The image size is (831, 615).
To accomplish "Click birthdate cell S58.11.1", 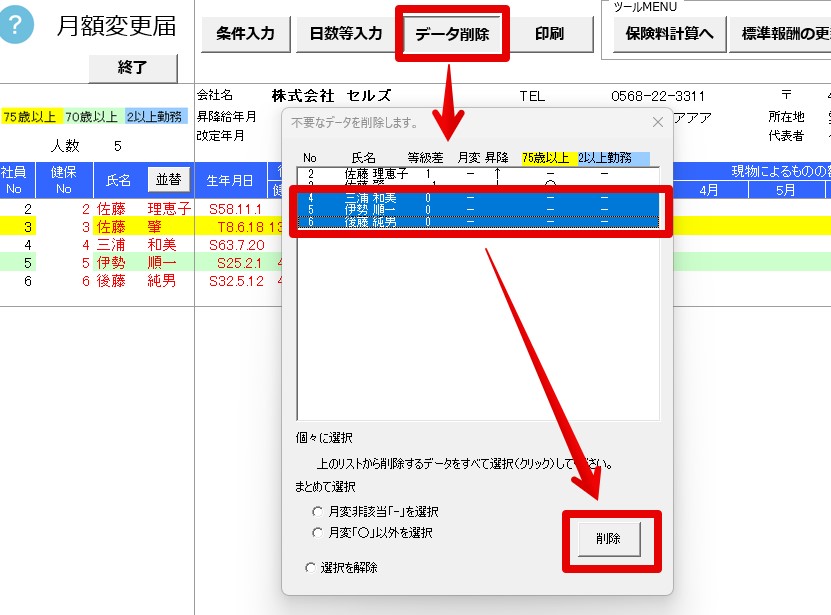I will click(235, 209).
